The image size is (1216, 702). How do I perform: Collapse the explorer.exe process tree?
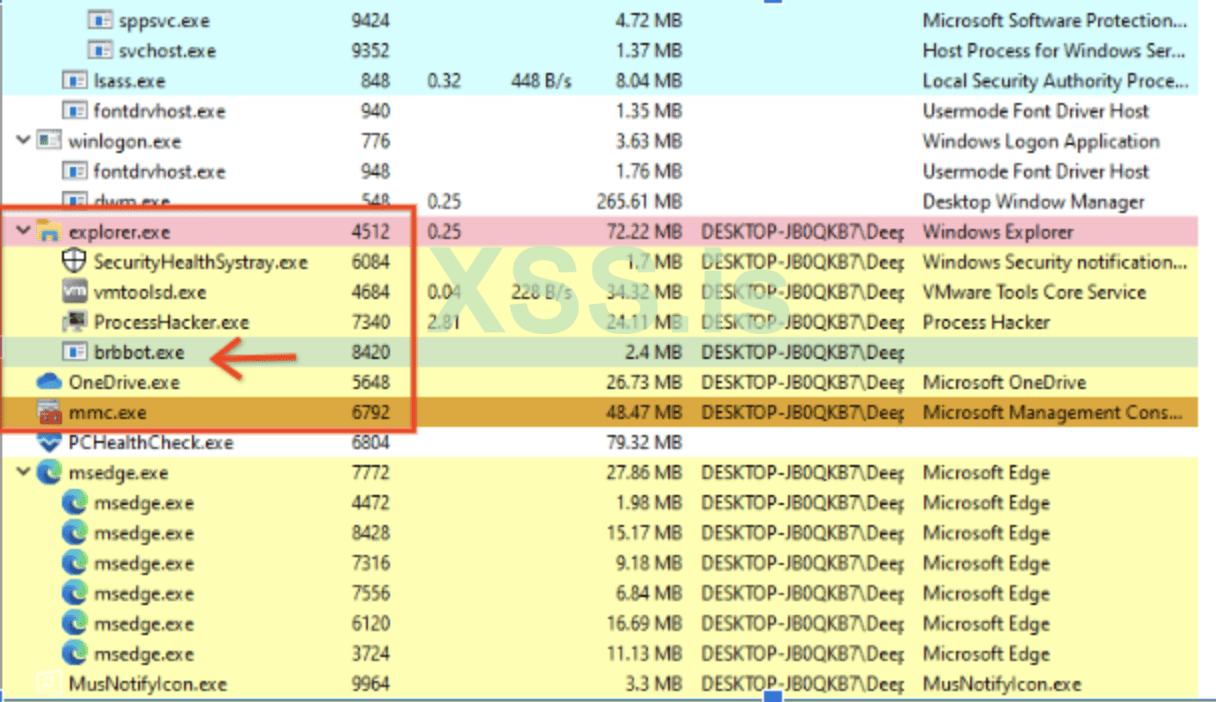click(x=23, y=232)
